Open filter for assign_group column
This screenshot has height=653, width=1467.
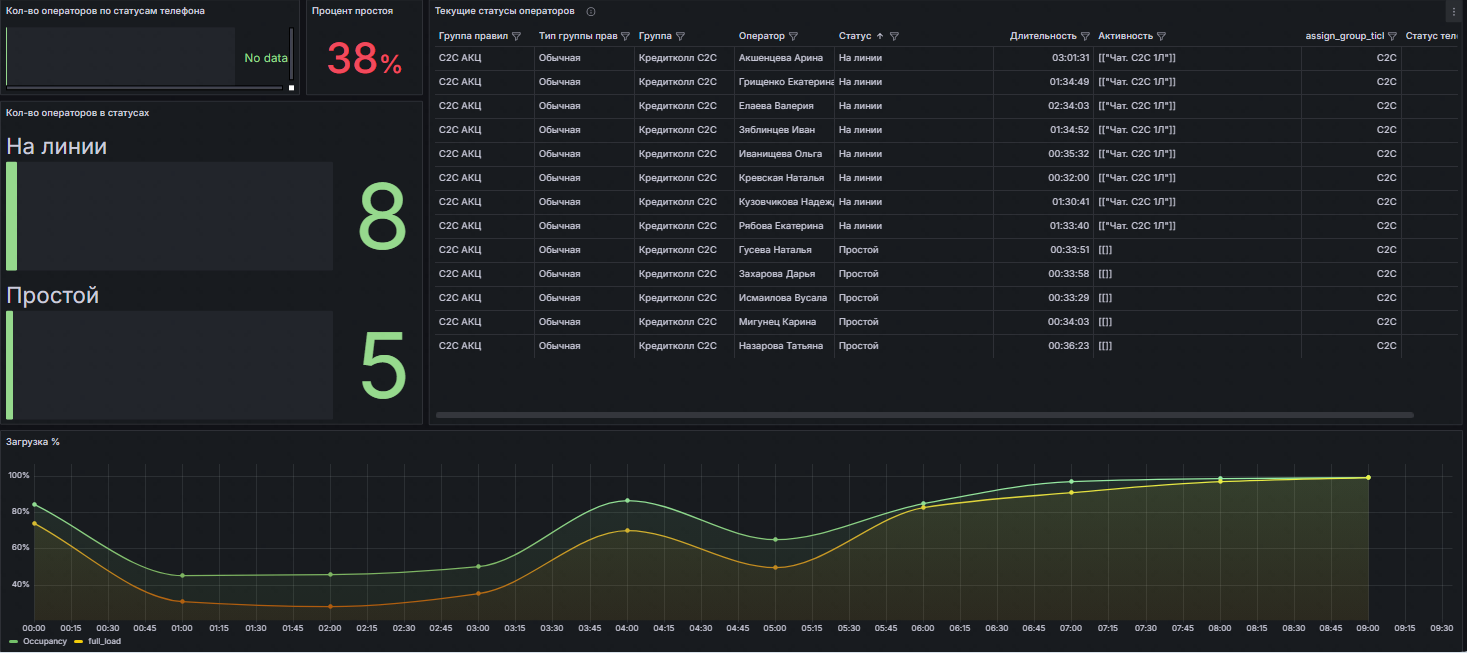click(1391, 36)
